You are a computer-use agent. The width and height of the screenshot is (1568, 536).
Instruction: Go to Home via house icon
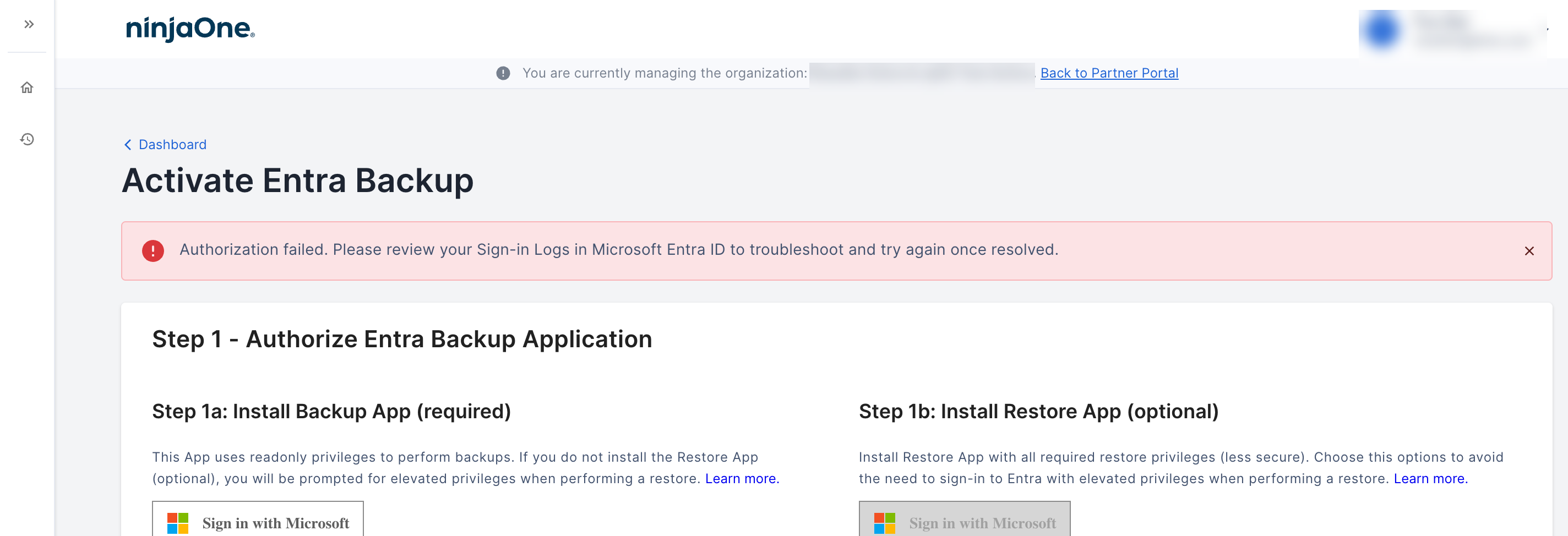click(x=27, y=87)
